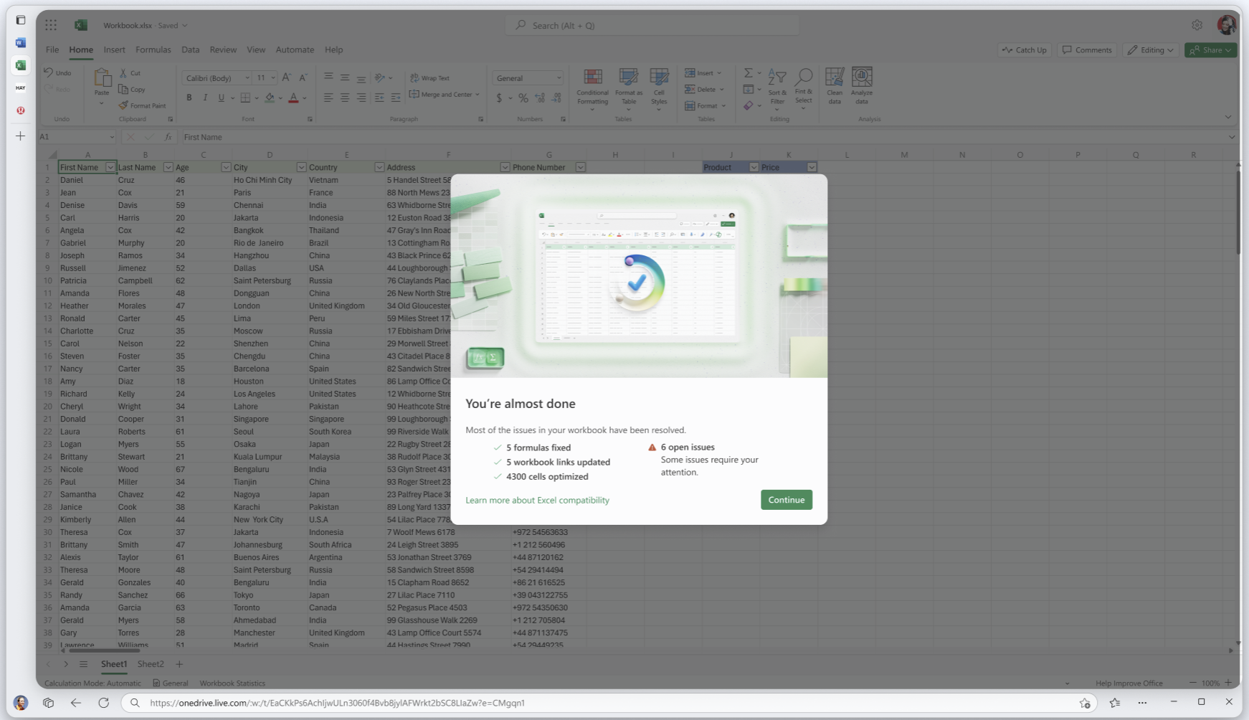
Task: Open Cell Styles gallery
Action: pyautogui.click(x=659, y=87)
